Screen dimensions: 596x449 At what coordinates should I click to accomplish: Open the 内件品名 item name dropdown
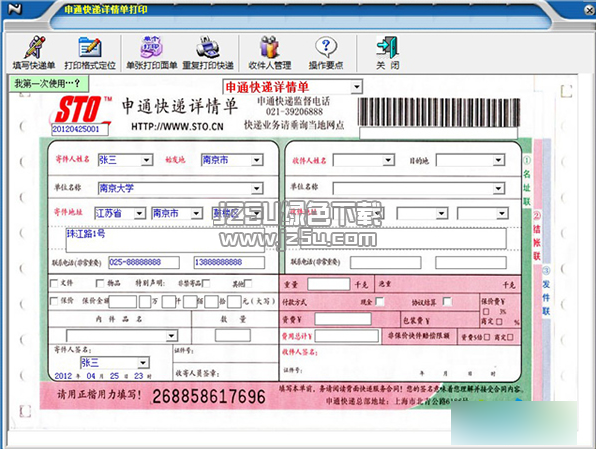pyautogui.click(x=171, y=336)
